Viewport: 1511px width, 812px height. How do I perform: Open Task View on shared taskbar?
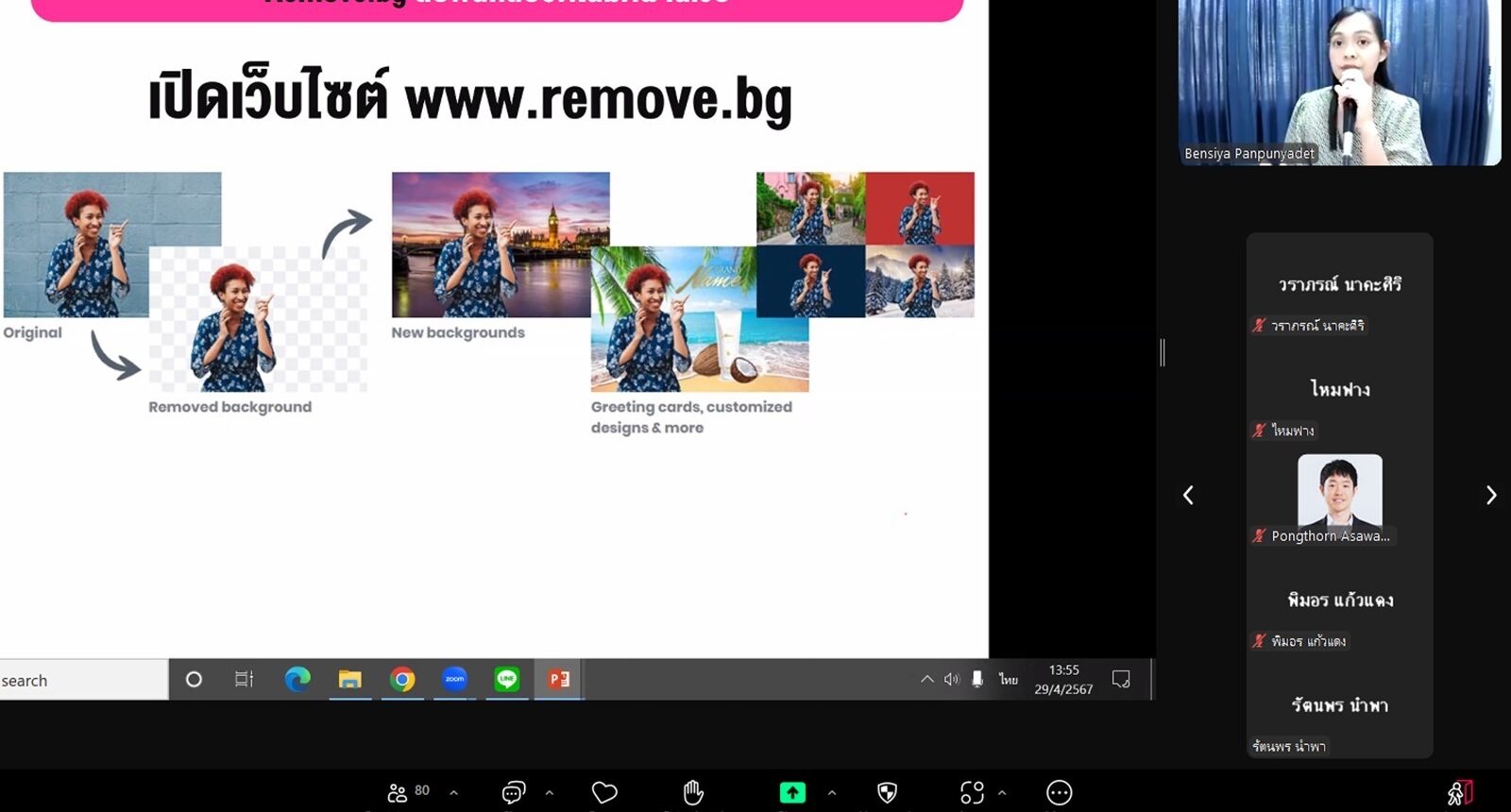[244, 680]
